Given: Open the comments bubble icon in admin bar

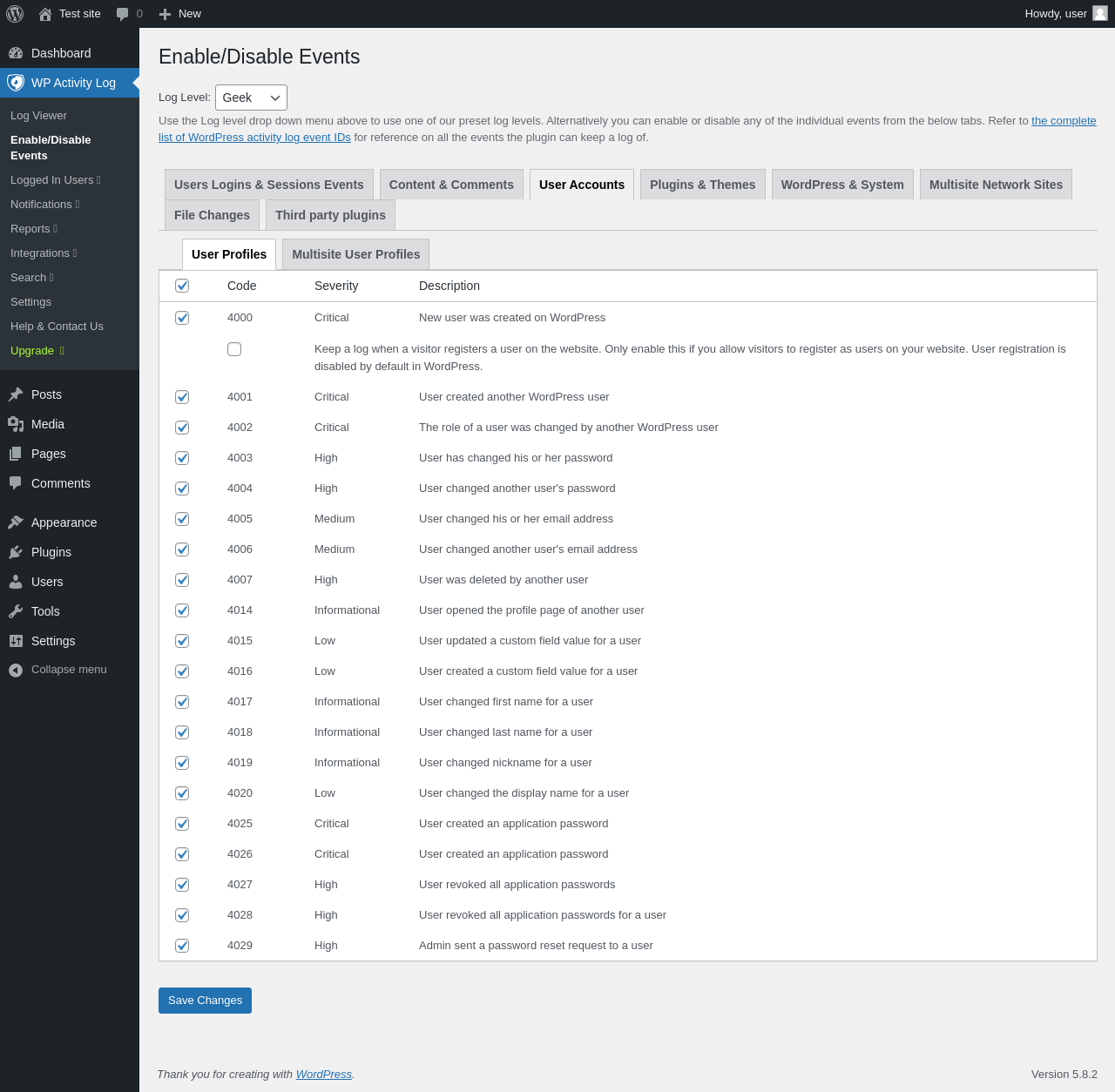Looking at the screenshot, I should [123, 14].
